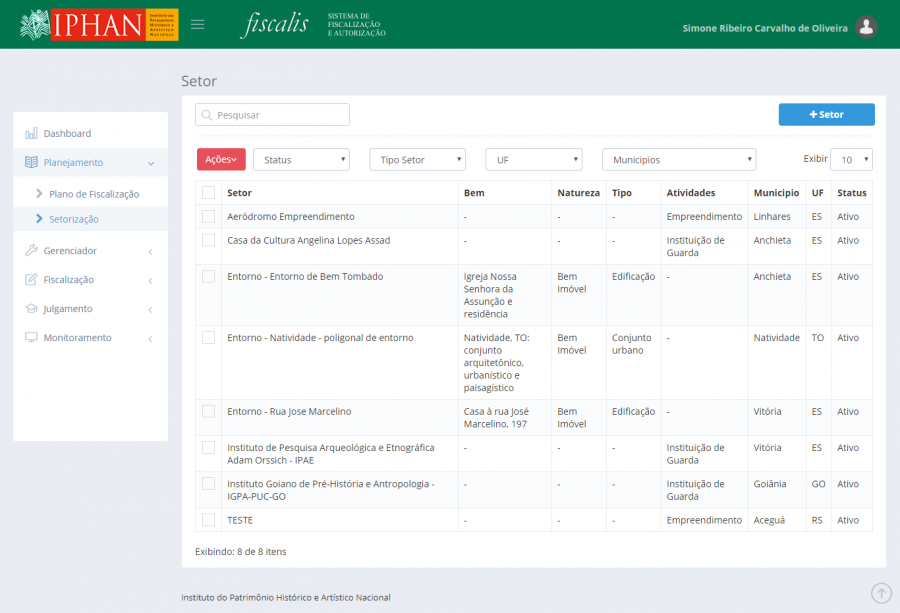This screenshot has height=613, width=900.
Task: Open the Status filter dropdown
Action: [x=301, y=160]
